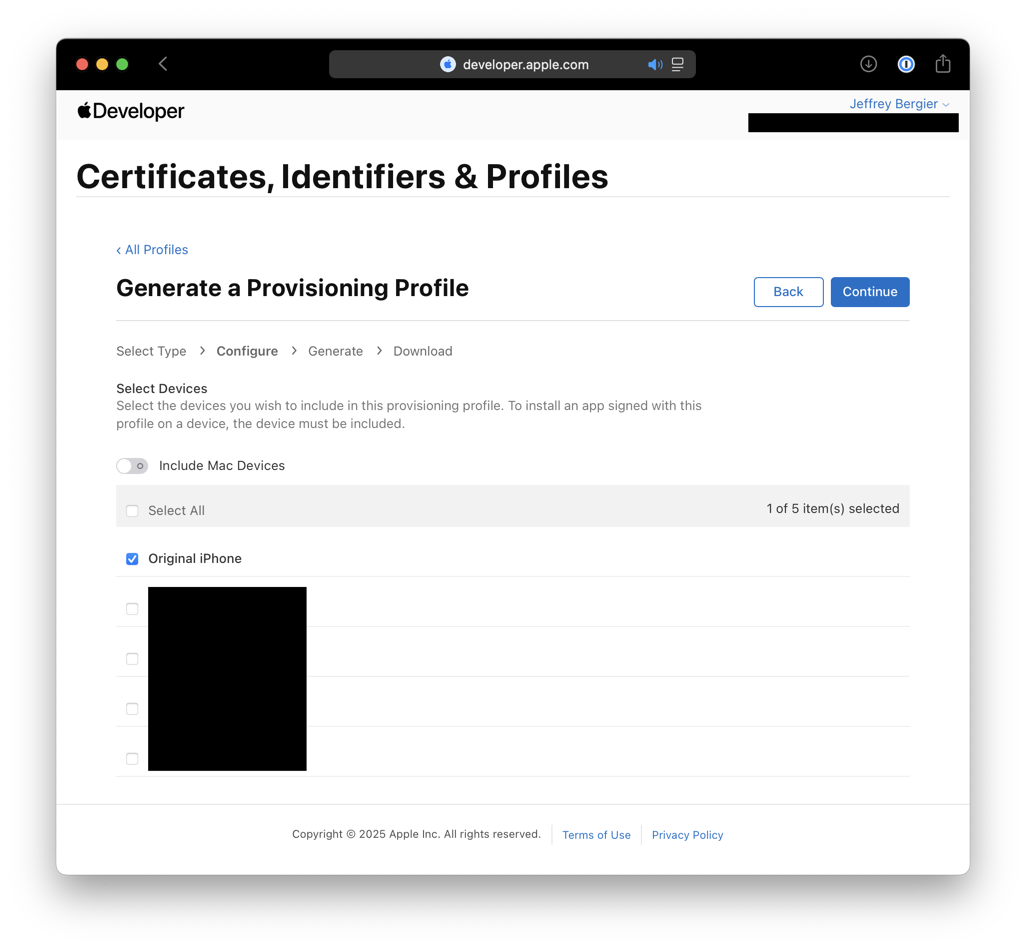The height and width of the screenshot is (949, 1026).
Task: Mute the tab audio speaker icon
Action: click(655, 65)
